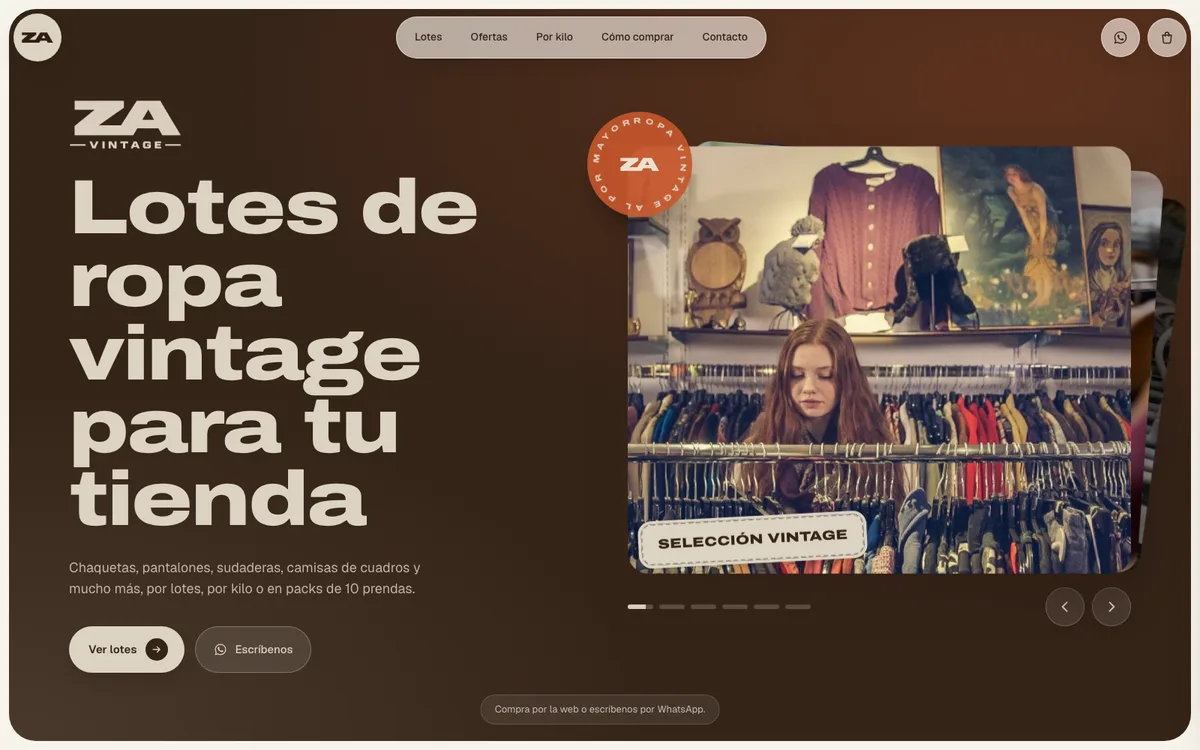Open the Contacto nav item
This screenshot has width=1200, height=750.
pyautogui.click(x=725, y=37)
